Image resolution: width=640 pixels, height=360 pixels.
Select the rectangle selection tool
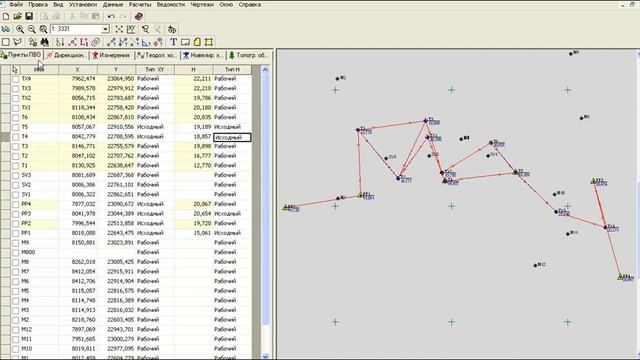[6, 42]
